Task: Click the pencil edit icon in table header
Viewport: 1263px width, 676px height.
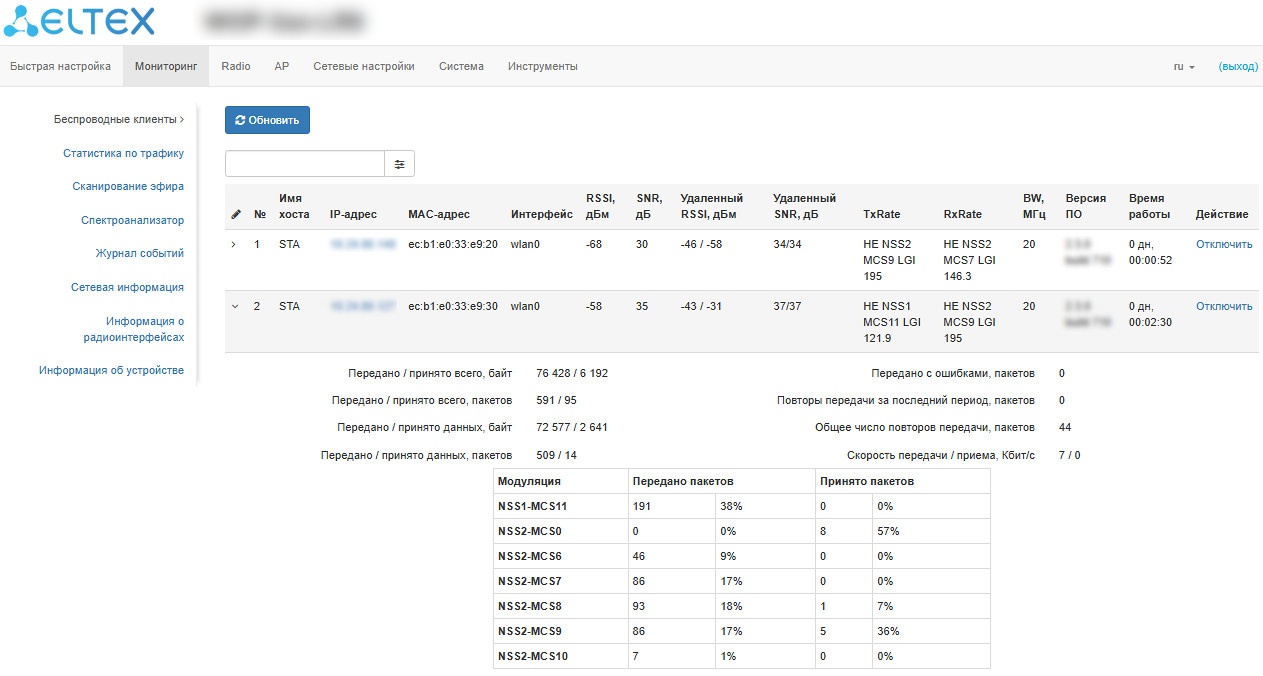Action: (235, 214)
